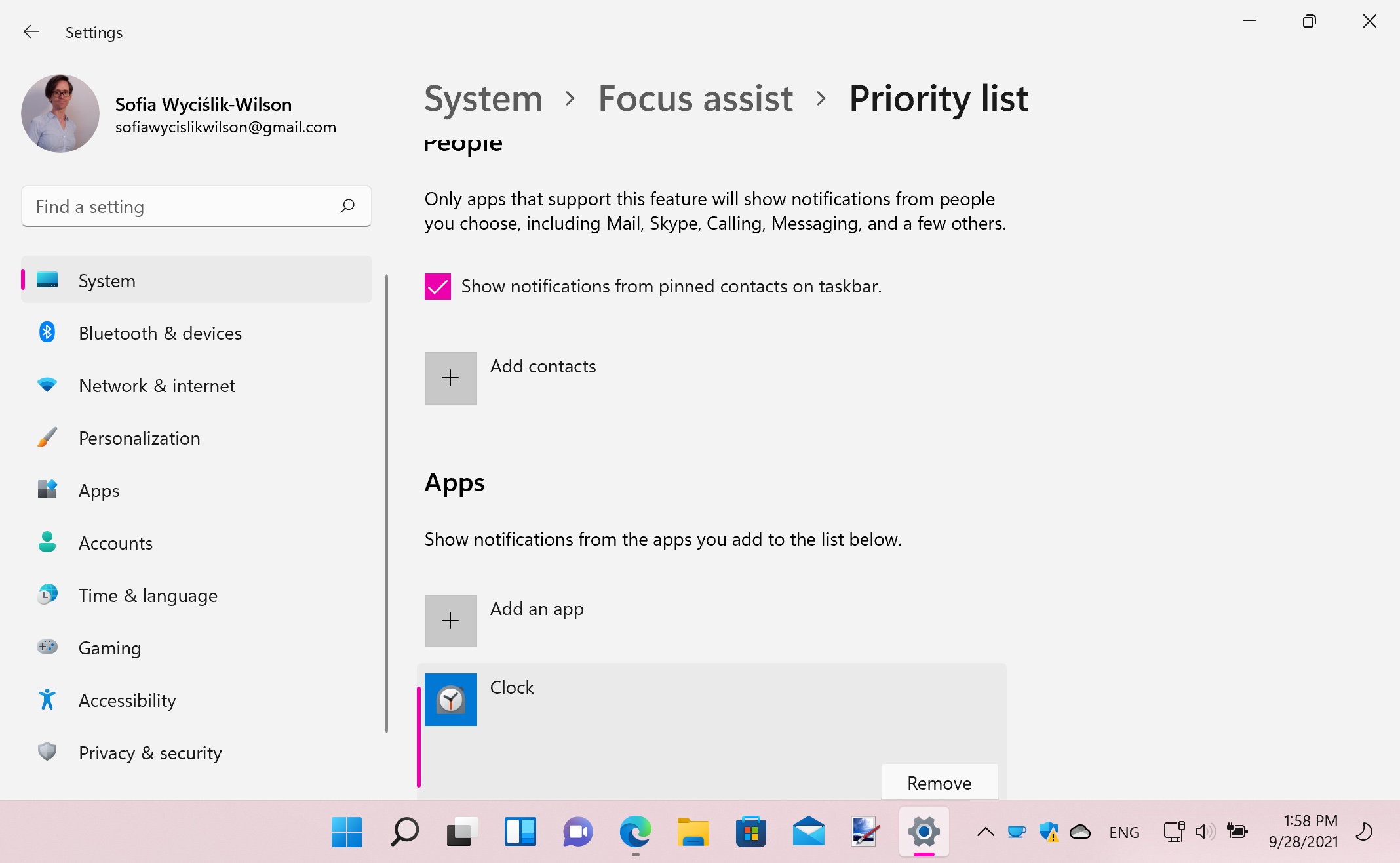Viewport: 1400px width, 863px height.
Task: Open Time & language settings
Action: click(148, 595)
